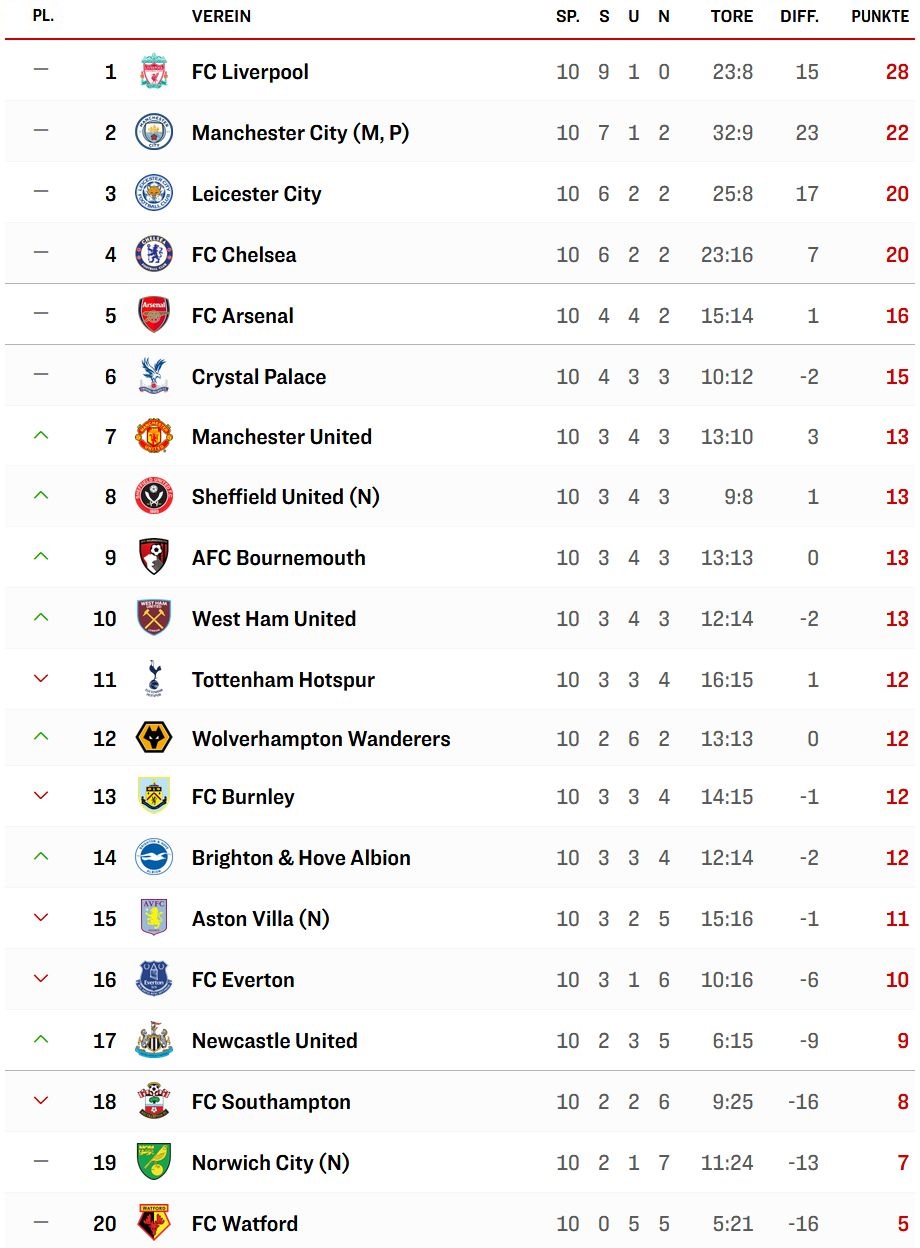This screenshot has height=1248, width=920.
Task: Click the Leicester City fox crest
Action: pos(154,194)
